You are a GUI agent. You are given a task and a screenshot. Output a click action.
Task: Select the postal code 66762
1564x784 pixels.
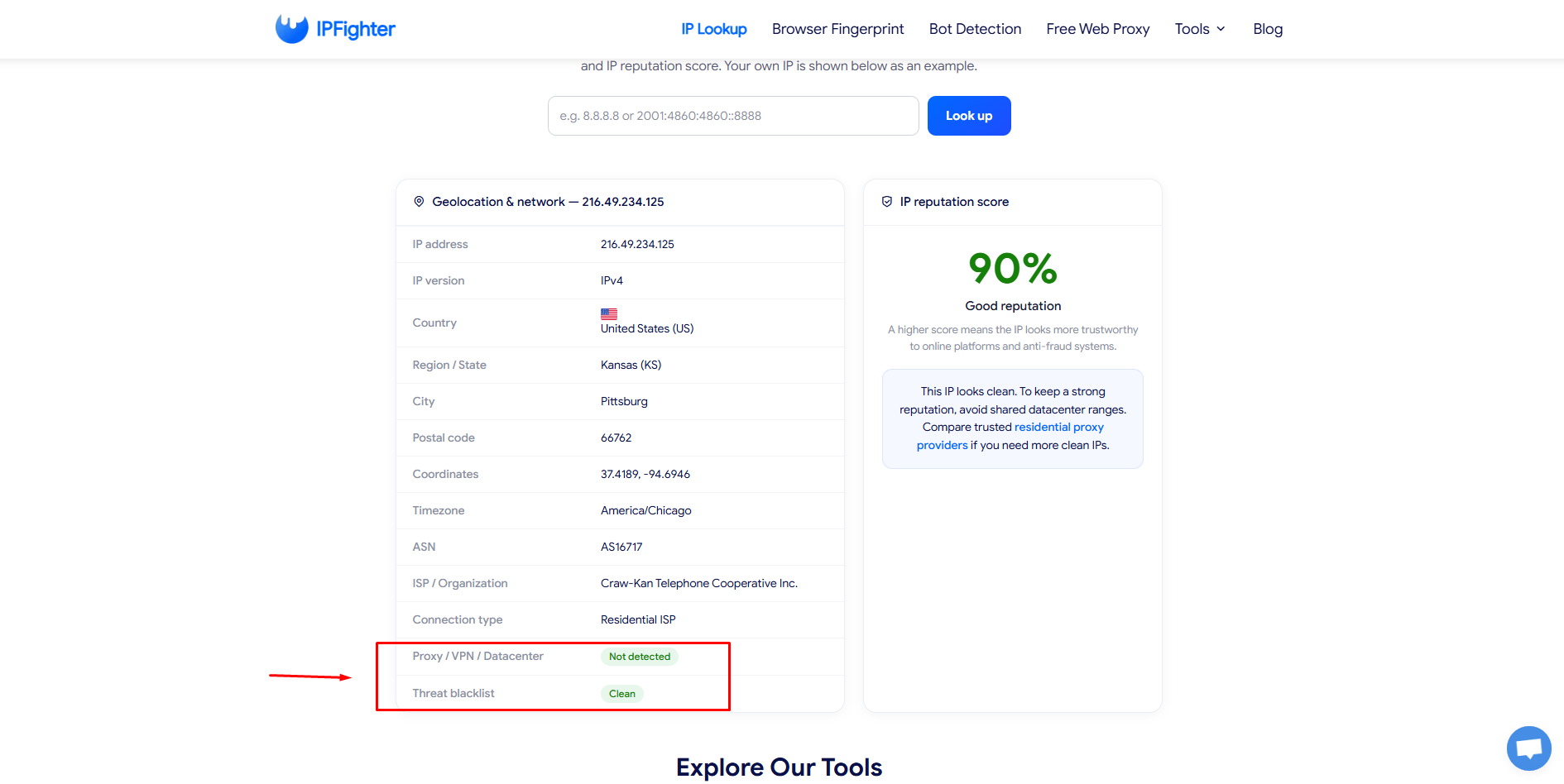[616, 437]
